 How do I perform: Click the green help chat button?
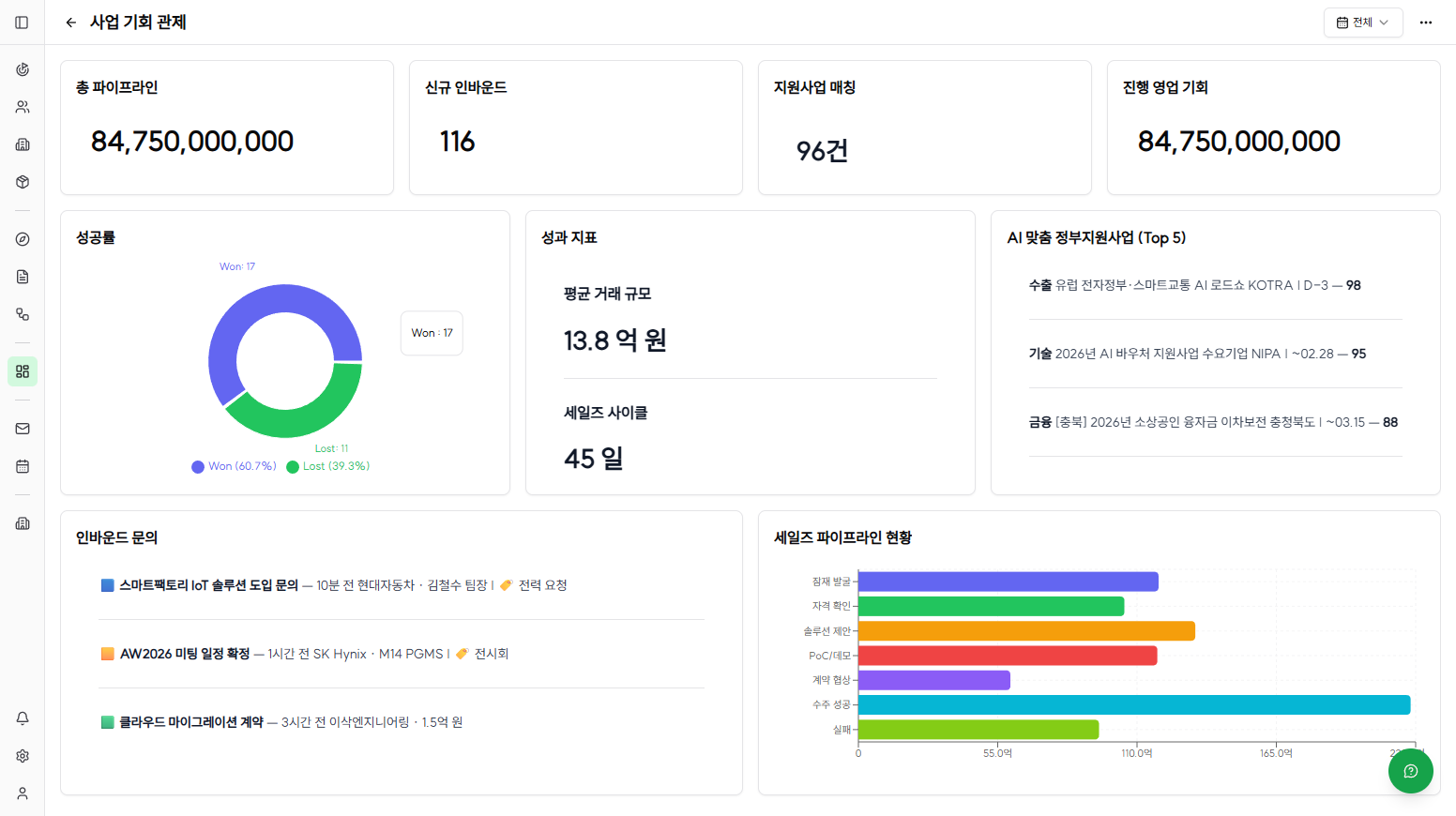[x=1410, y=770]
